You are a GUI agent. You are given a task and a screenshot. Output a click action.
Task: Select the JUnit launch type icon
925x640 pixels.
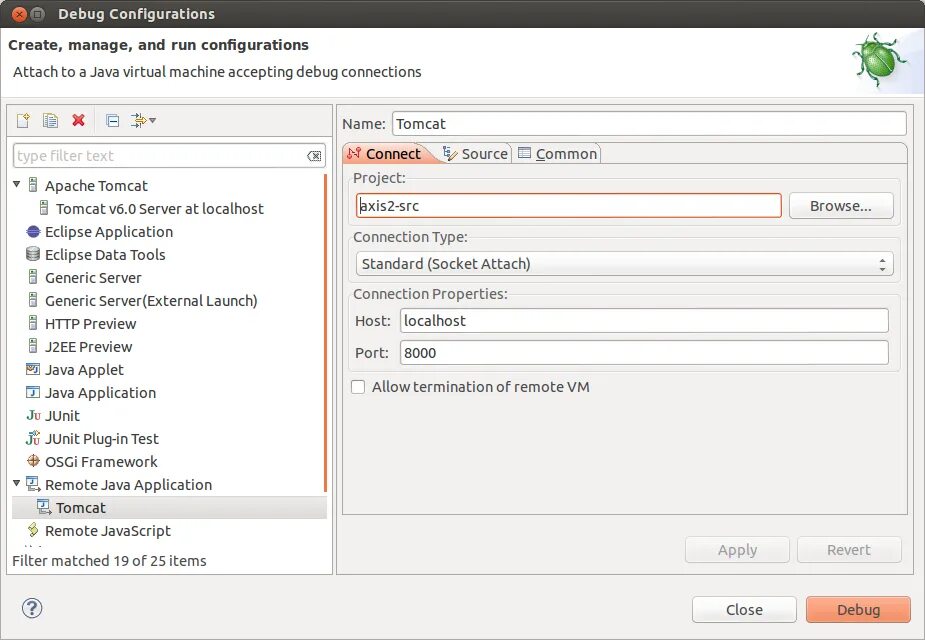point(34,415)
